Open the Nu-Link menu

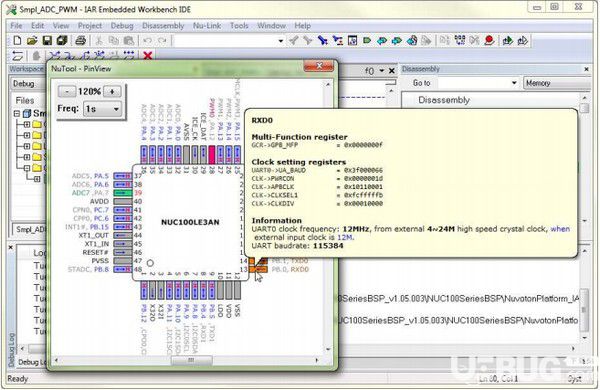[x=207, y=26]
